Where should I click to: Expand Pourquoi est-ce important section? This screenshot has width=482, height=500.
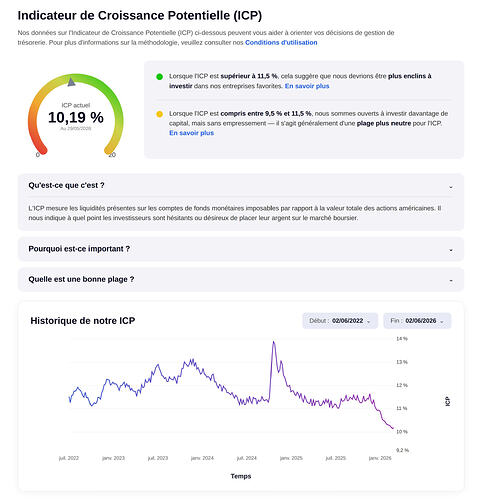point(241,249)
